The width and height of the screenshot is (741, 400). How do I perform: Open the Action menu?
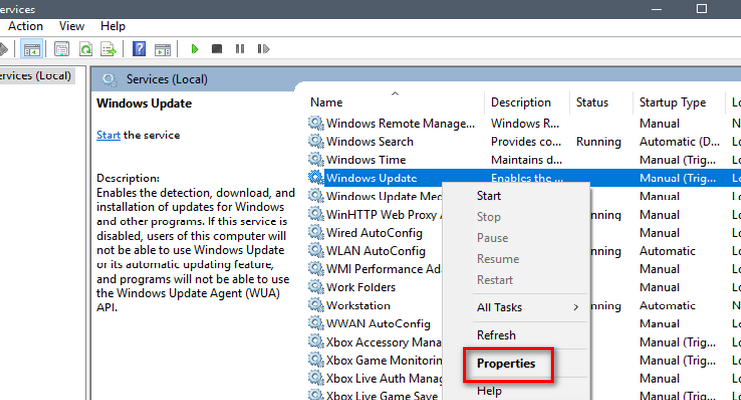tap(26, 26)
